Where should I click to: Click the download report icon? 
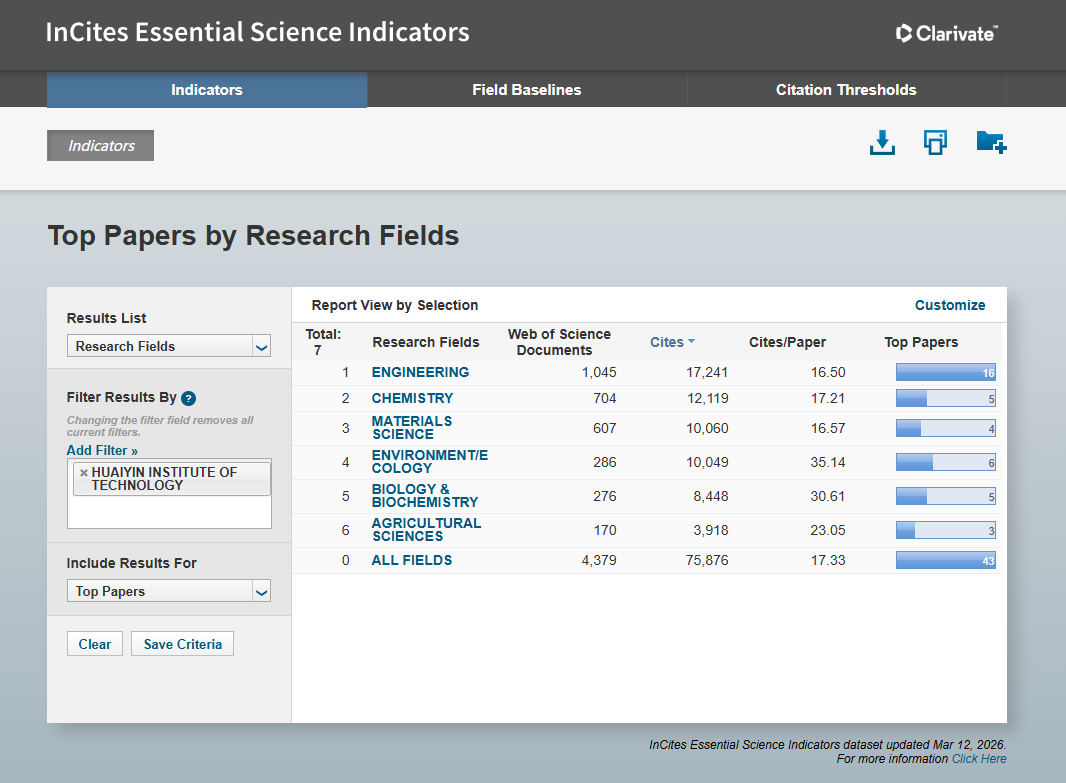click(881, 143)
